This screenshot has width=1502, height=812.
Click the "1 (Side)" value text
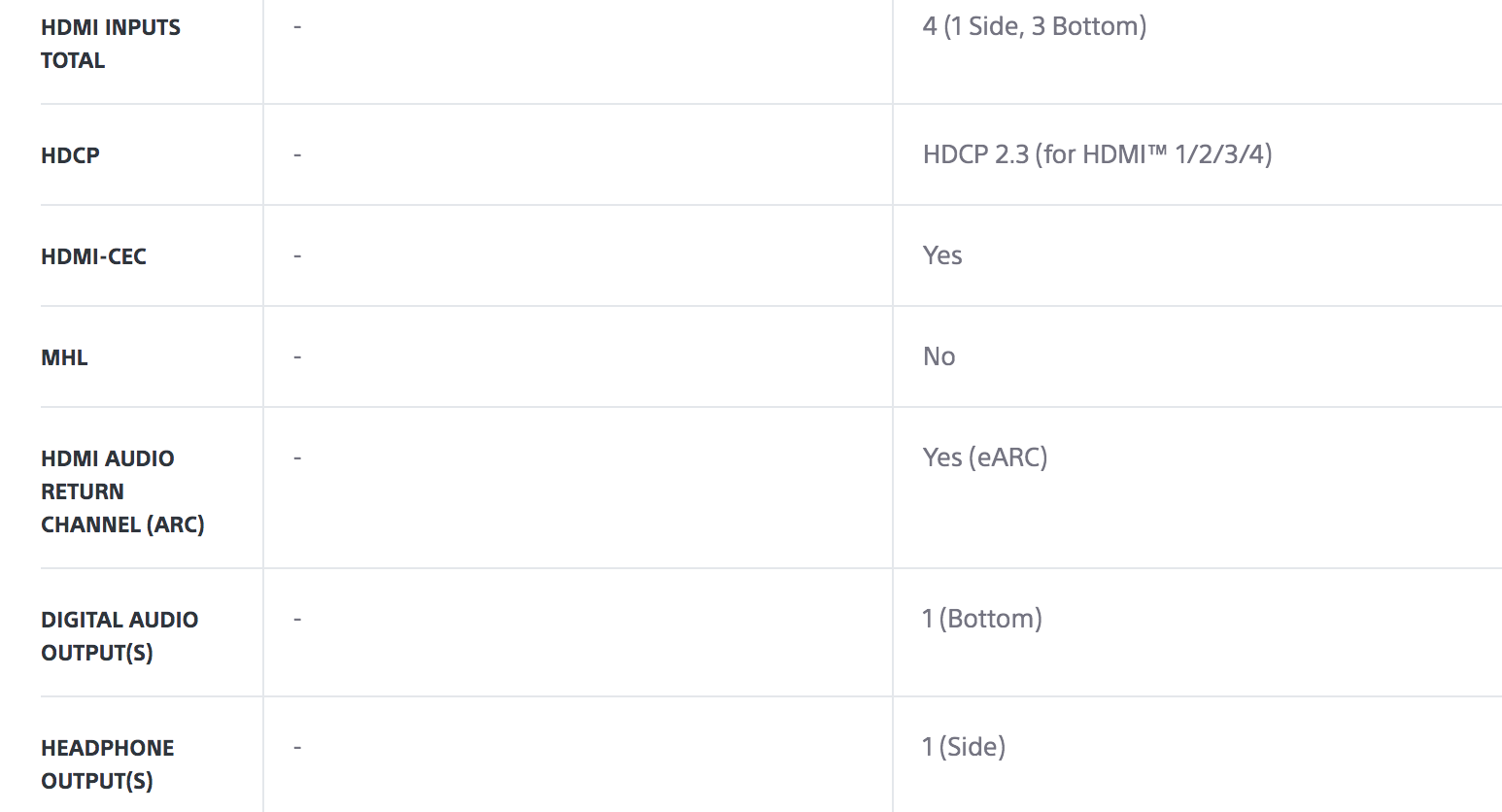[x=963, y=747]
